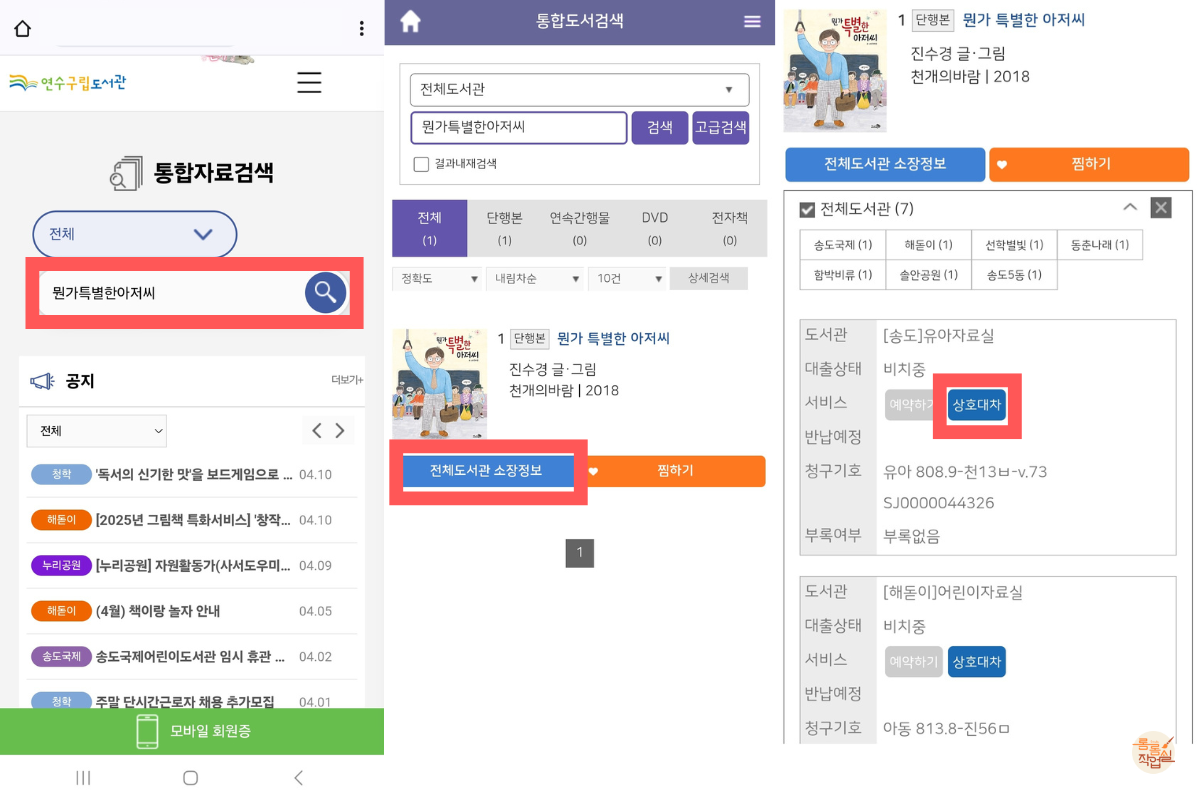Open the browser three-dot overflow menu
The image size is (1200, 800).
pos(361,28)
